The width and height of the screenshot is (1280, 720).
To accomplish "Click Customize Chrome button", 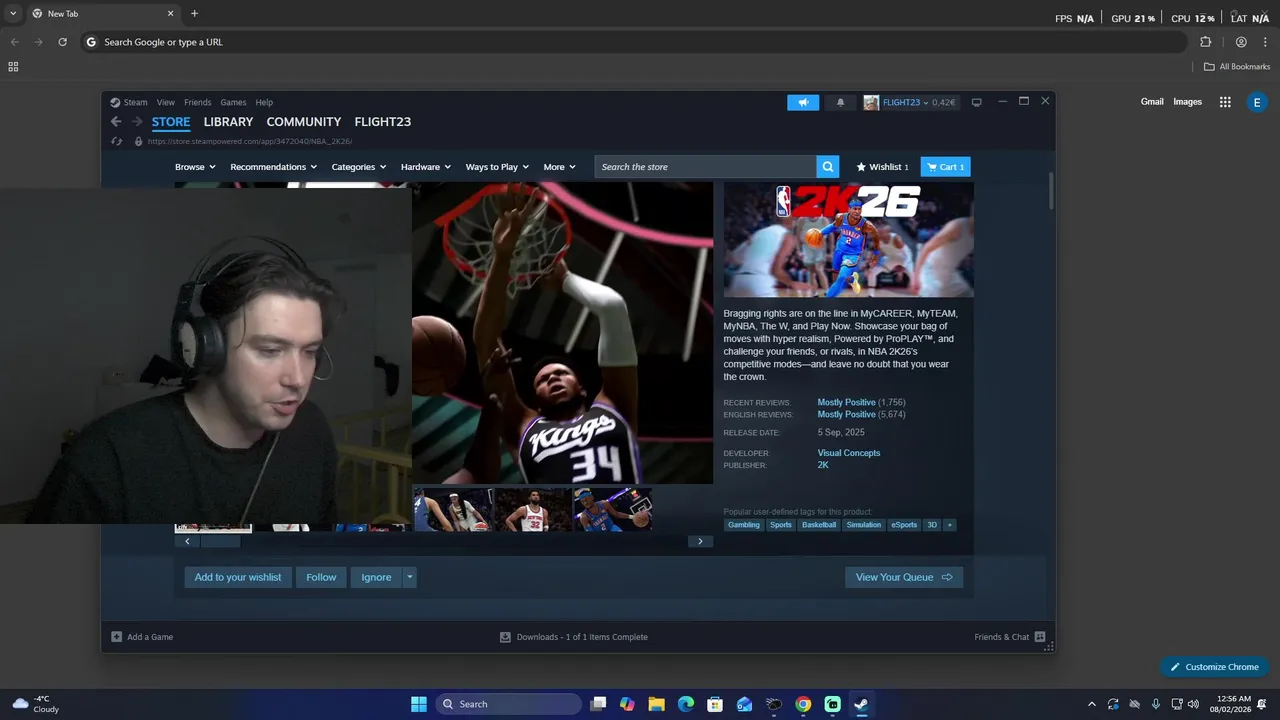I will pyautogui.click(x=1214, y=667).
